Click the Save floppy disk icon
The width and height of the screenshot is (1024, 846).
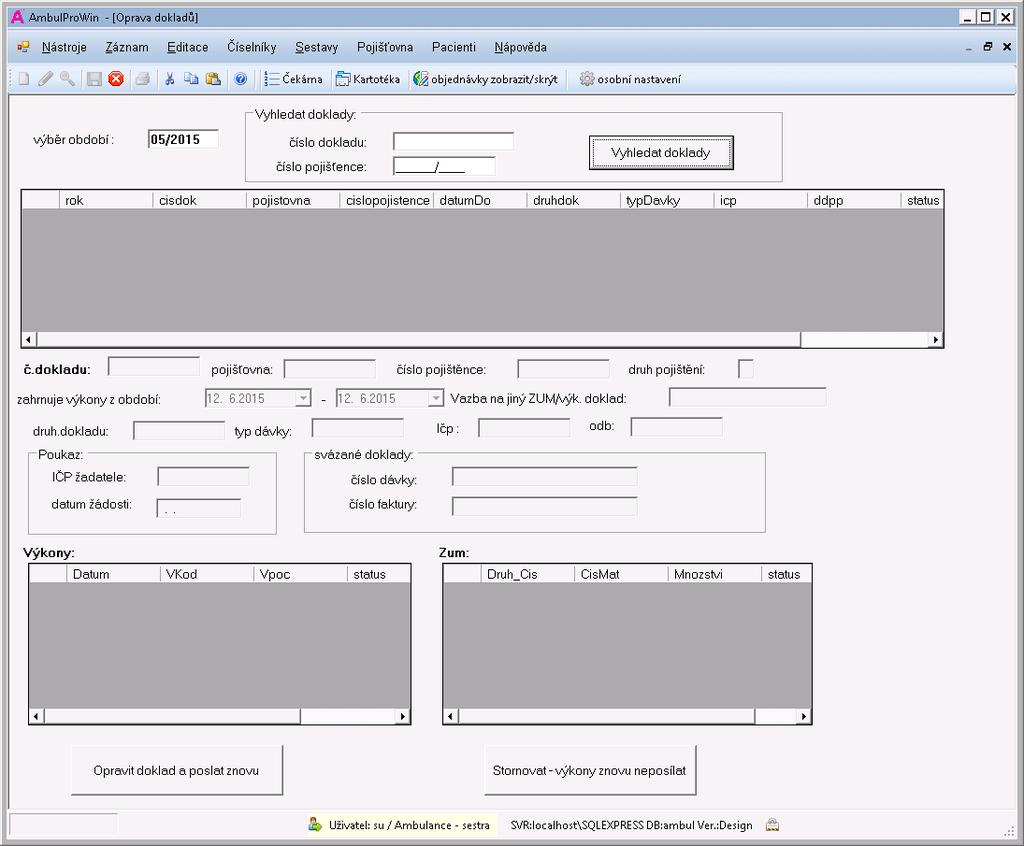click(x=94, y=79)
